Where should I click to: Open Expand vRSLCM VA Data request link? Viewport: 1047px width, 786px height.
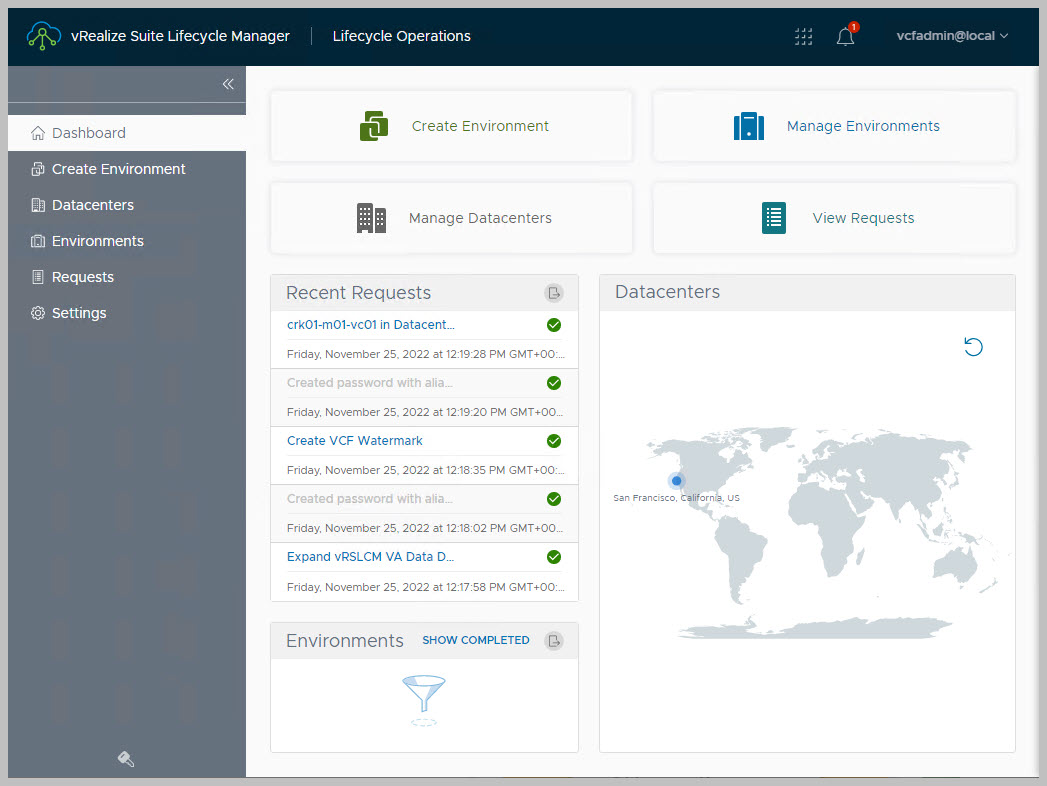370,557
